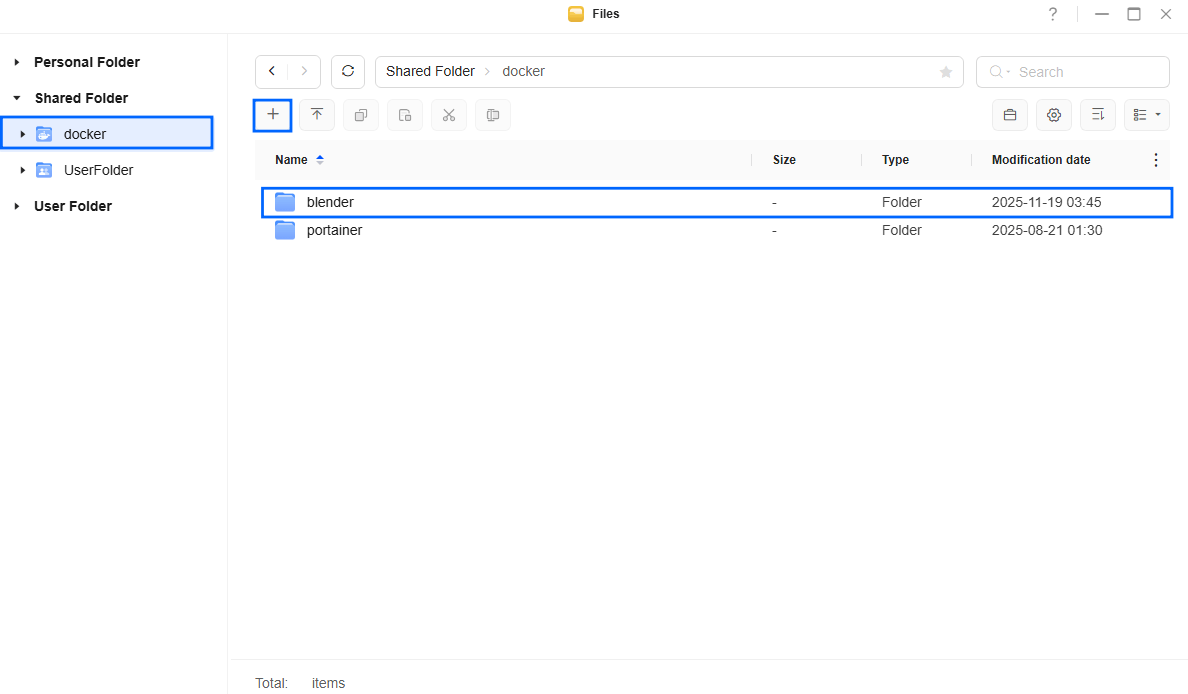Go back using the left arrow
Viewport: 1188px width, 694px height.
coord(272,72)
